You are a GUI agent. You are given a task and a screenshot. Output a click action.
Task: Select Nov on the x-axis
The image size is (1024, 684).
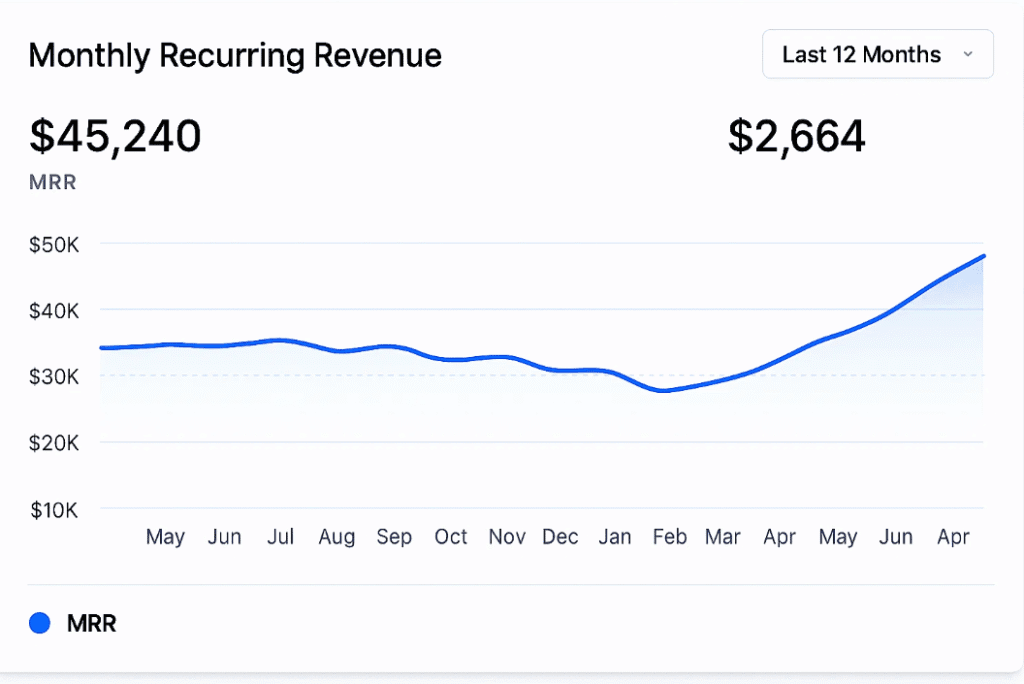[x=507, y=537]
